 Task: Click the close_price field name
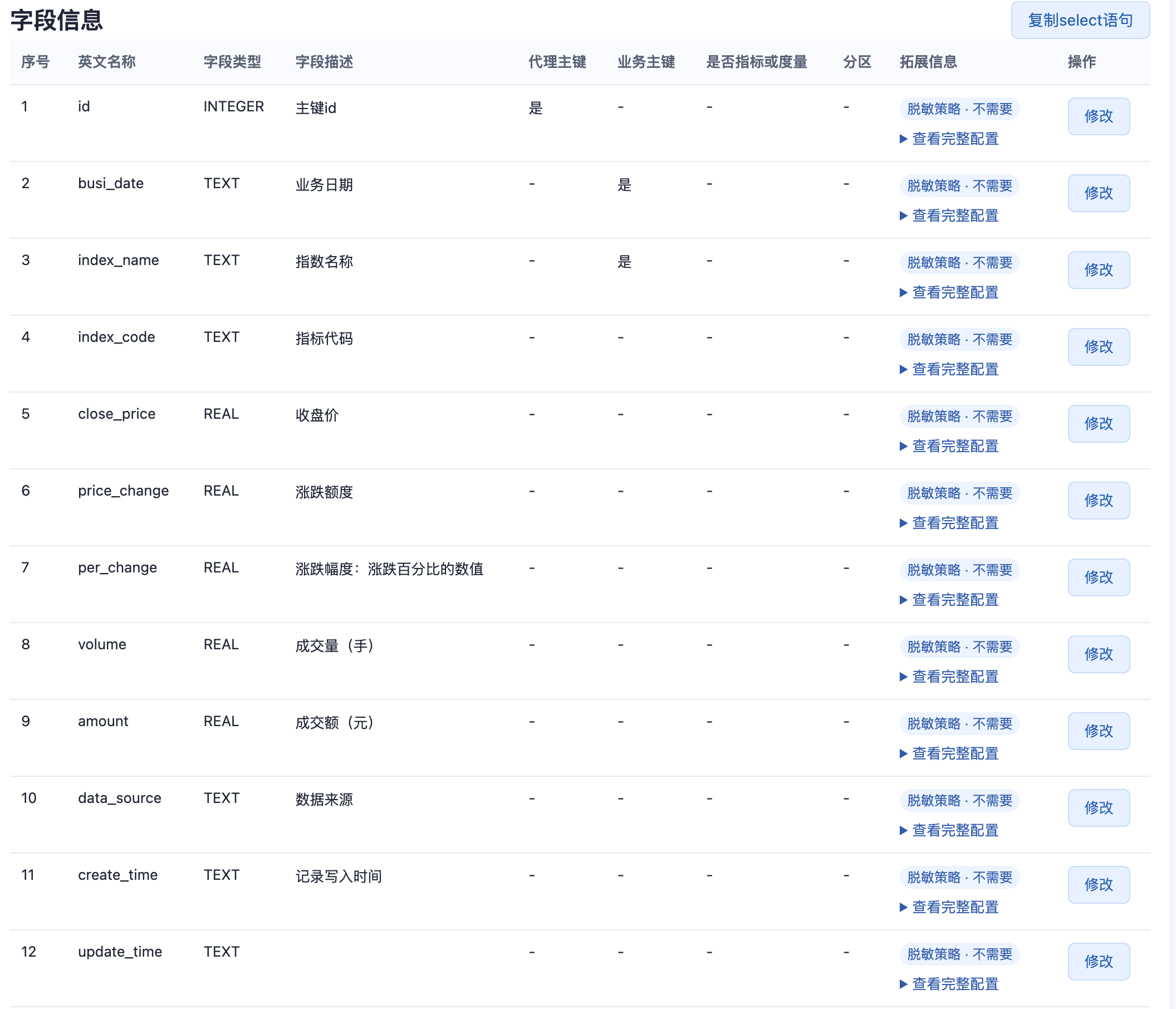click(x=117, y=414)
